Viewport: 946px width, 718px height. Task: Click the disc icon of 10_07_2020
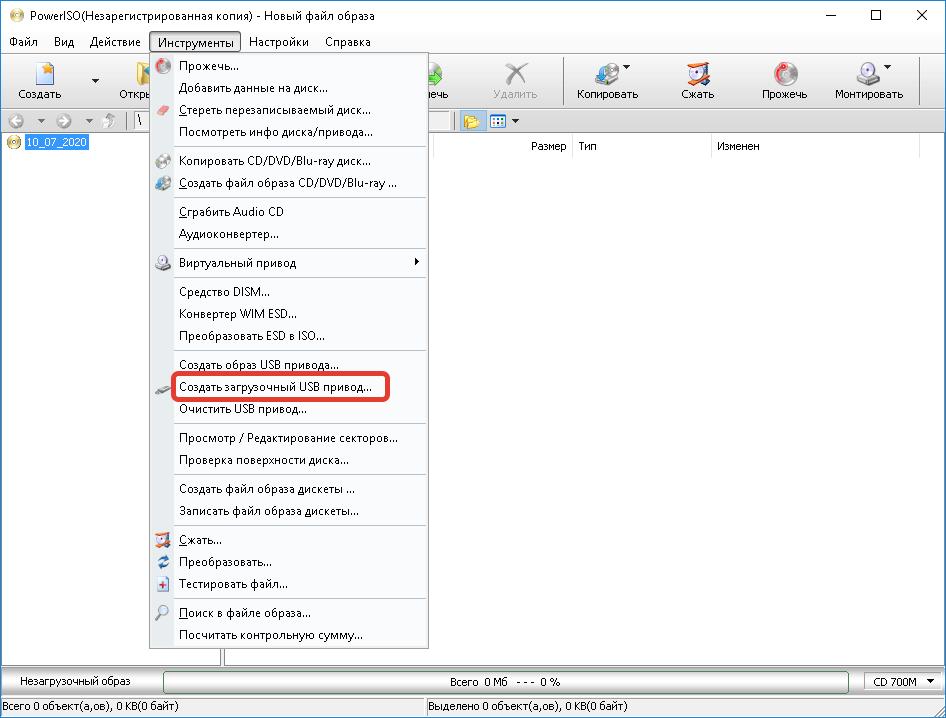14,142
